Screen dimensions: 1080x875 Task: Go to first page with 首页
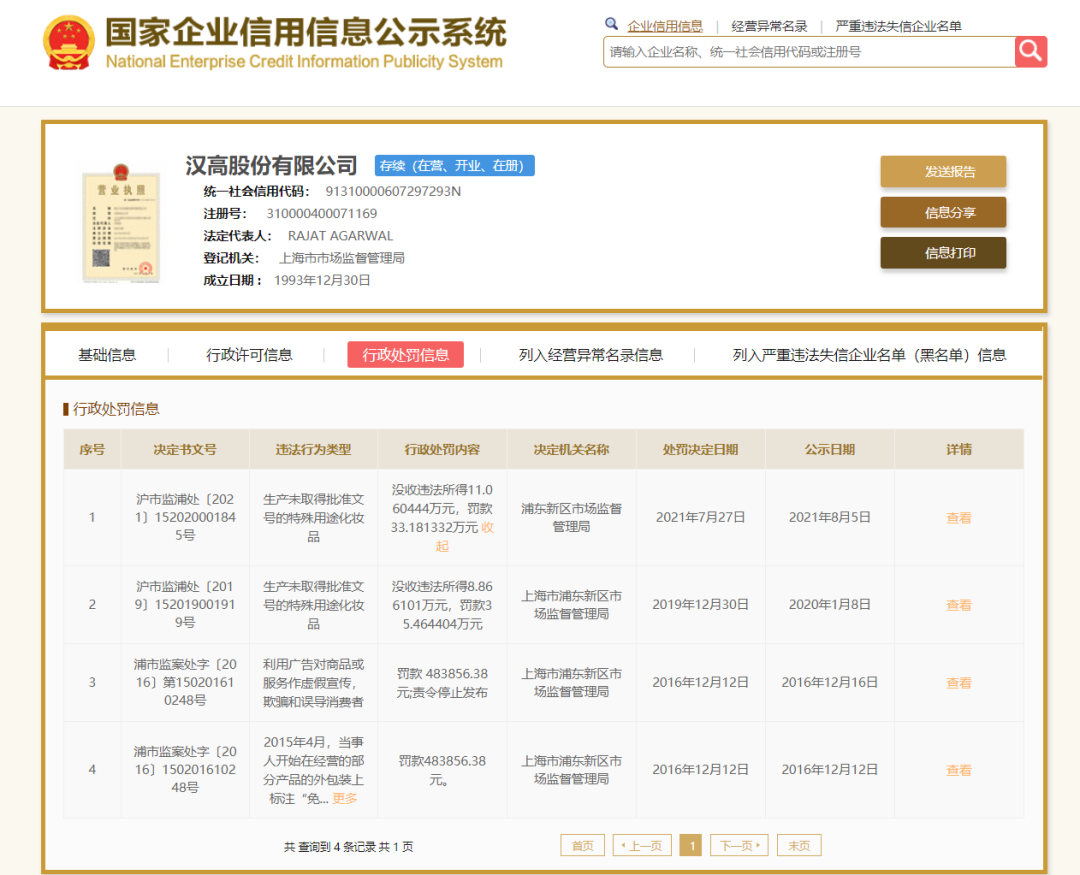[x=583, y=845]
